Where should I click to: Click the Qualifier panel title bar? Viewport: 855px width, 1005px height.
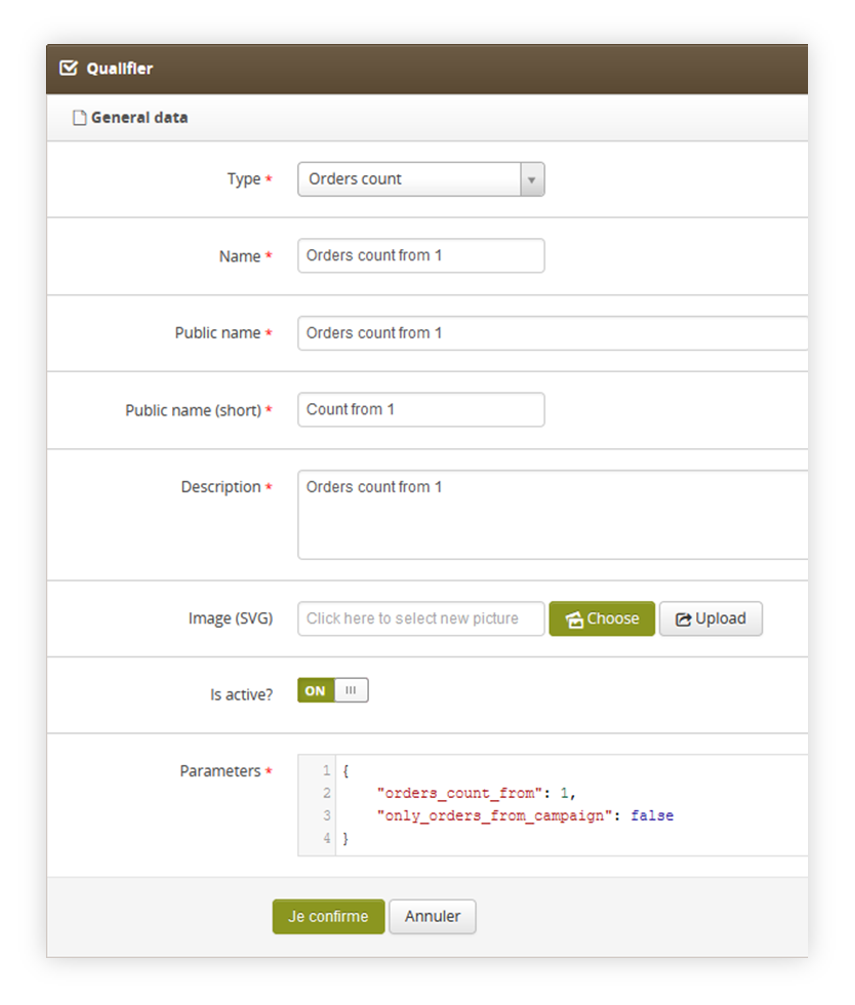tap(427, 69)
